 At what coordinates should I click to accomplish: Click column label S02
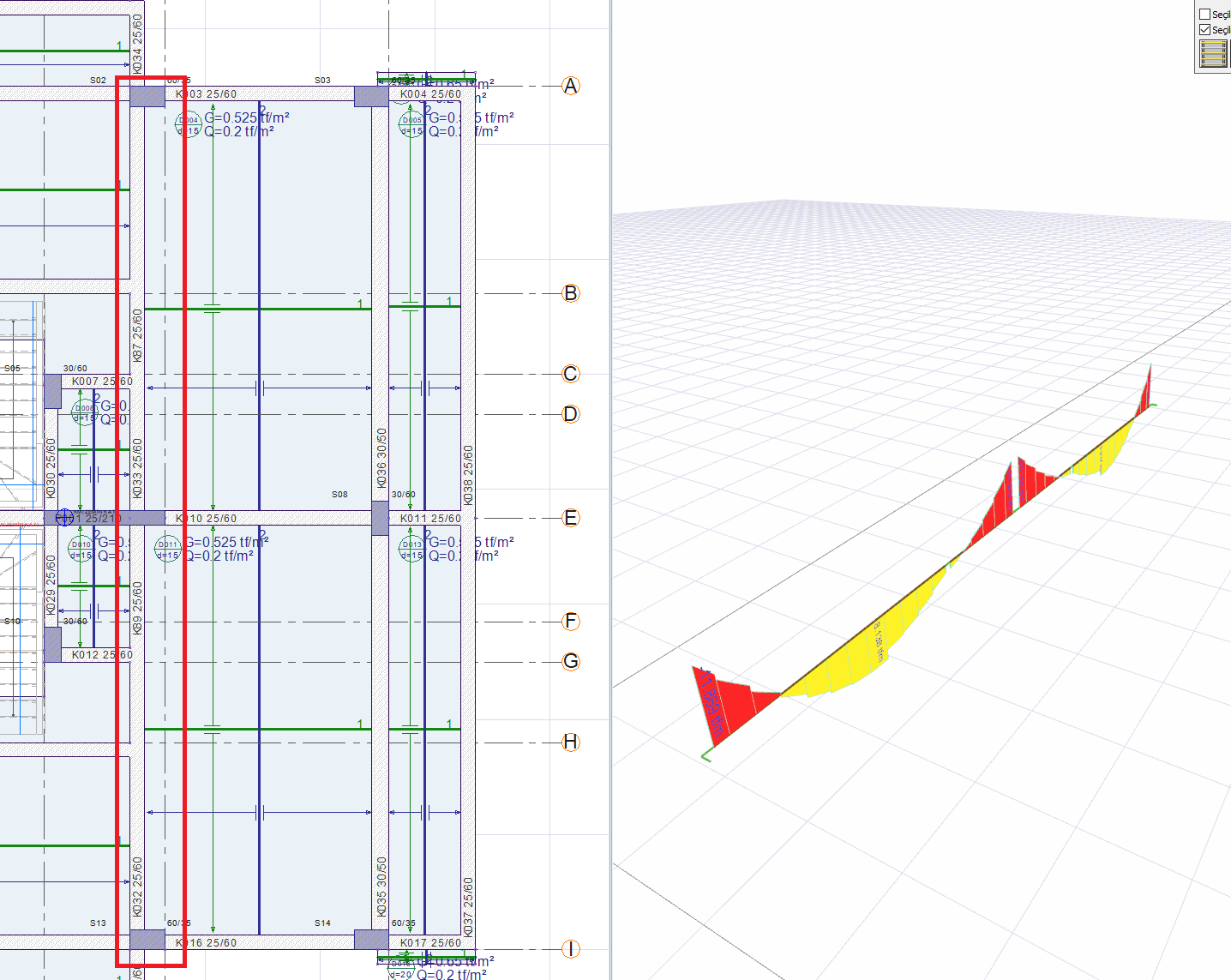[x=98, y=81]
